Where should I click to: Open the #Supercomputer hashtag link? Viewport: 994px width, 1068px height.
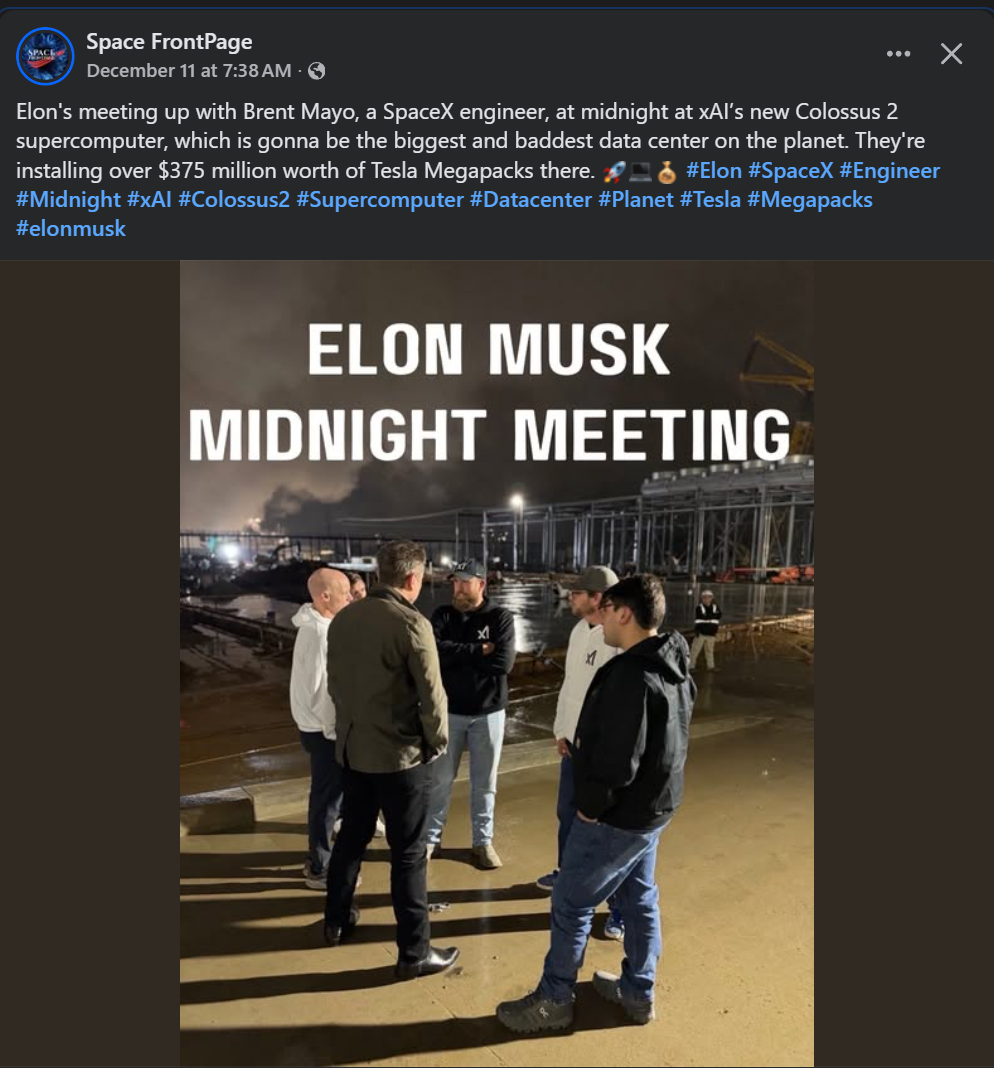(x=380, y=200)
